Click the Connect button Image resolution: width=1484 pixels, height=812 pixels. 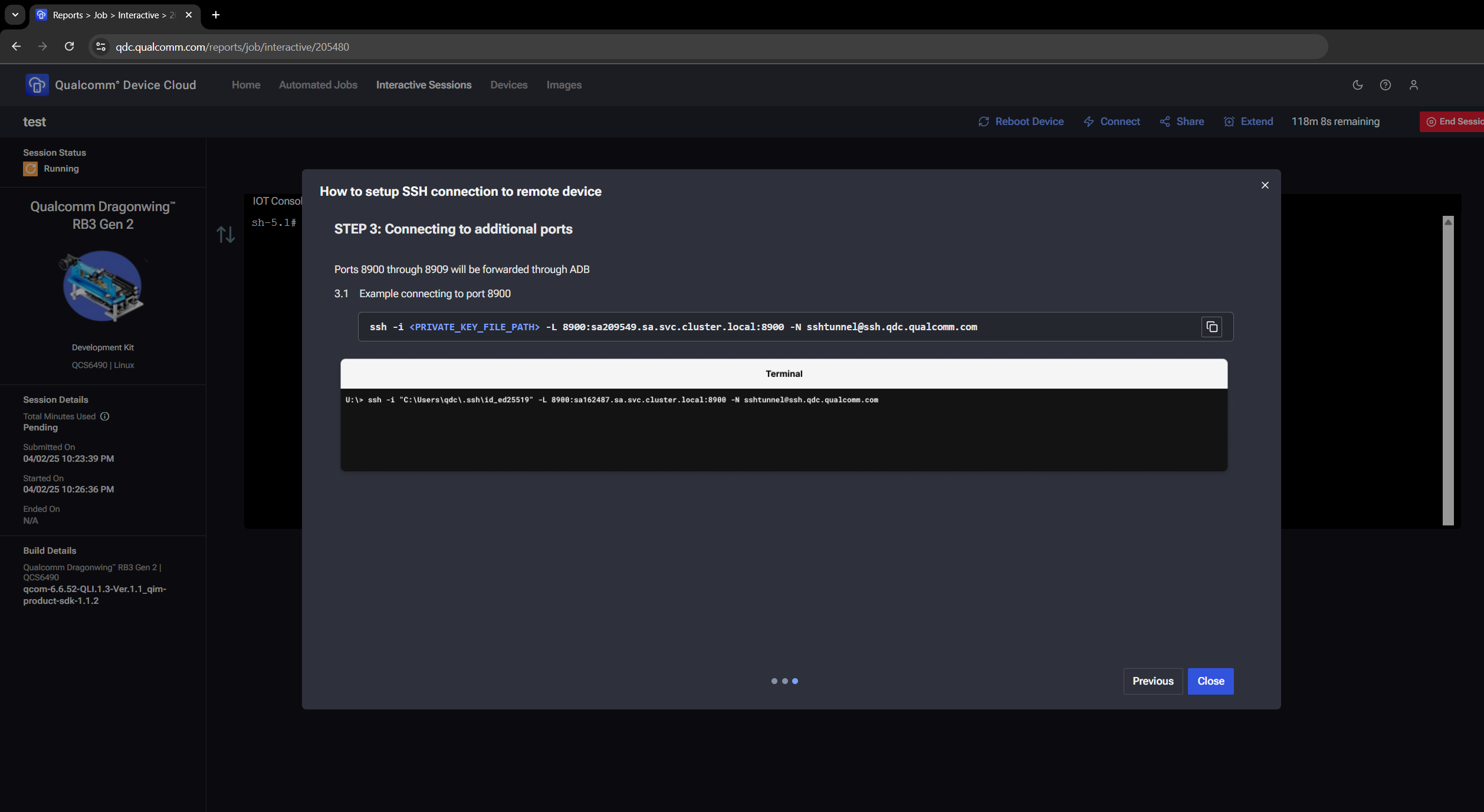(x=1112, y=121)
